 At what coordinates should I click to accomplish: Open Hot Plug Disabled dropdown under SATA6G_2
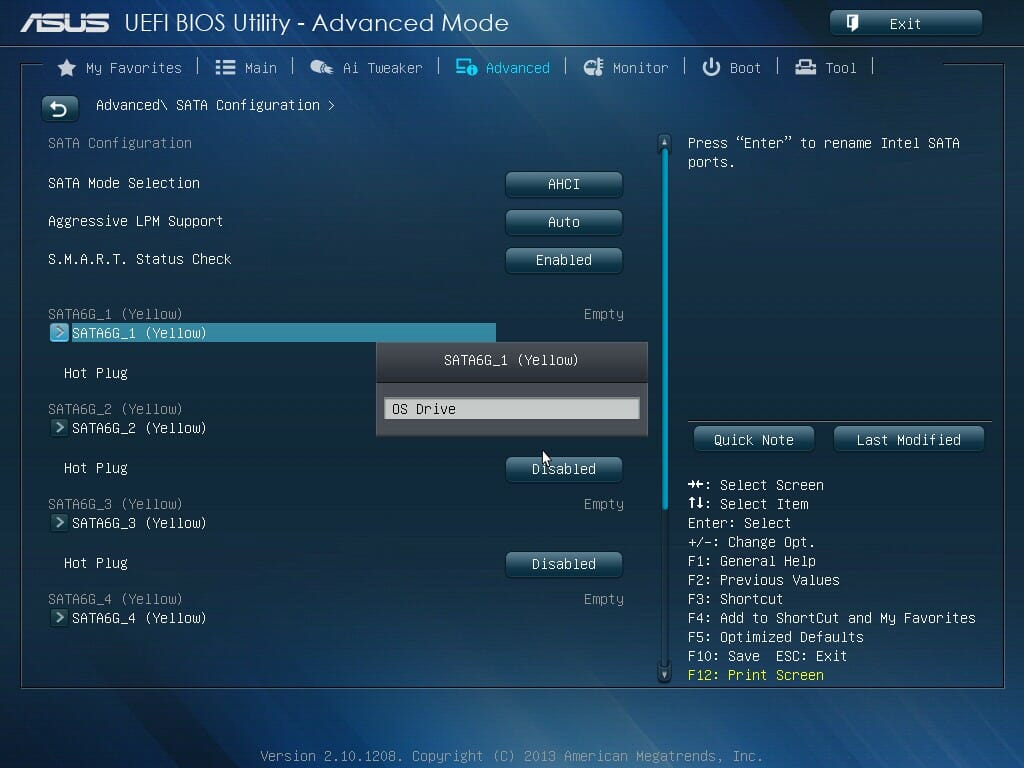pyautogui.click(x=564, y=469)
